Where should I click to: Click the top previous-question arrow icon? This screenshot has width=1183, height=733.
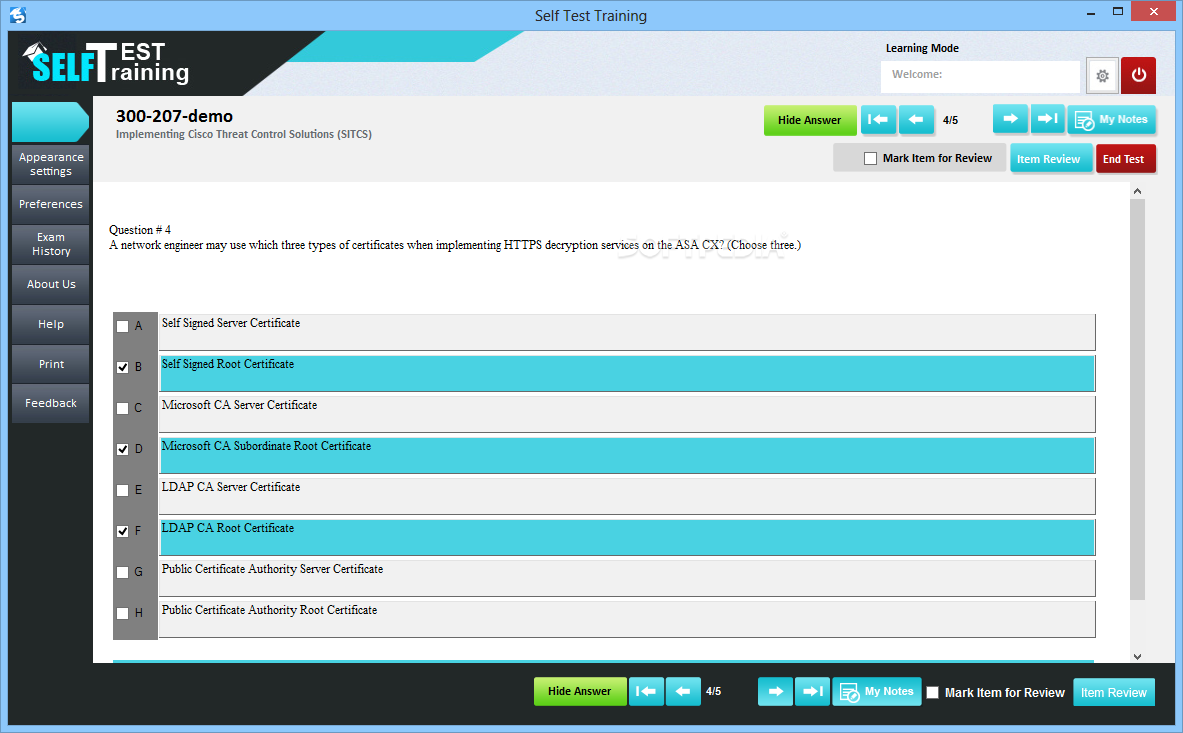[x=916, y=120]
